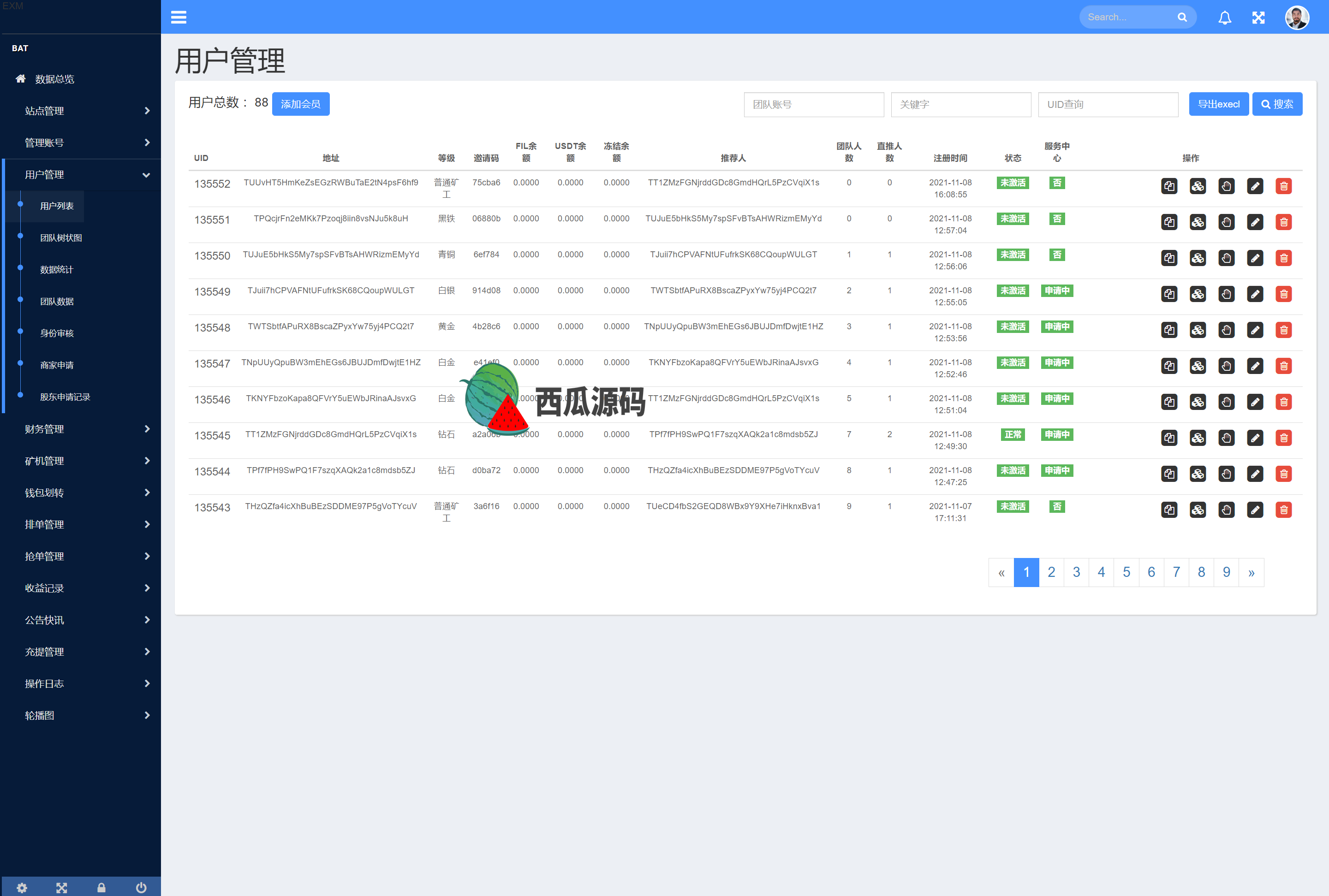The image size is (1329, 896).
Task: Delete user 135543 with the red trash icon
Action: pos(1283,510)
